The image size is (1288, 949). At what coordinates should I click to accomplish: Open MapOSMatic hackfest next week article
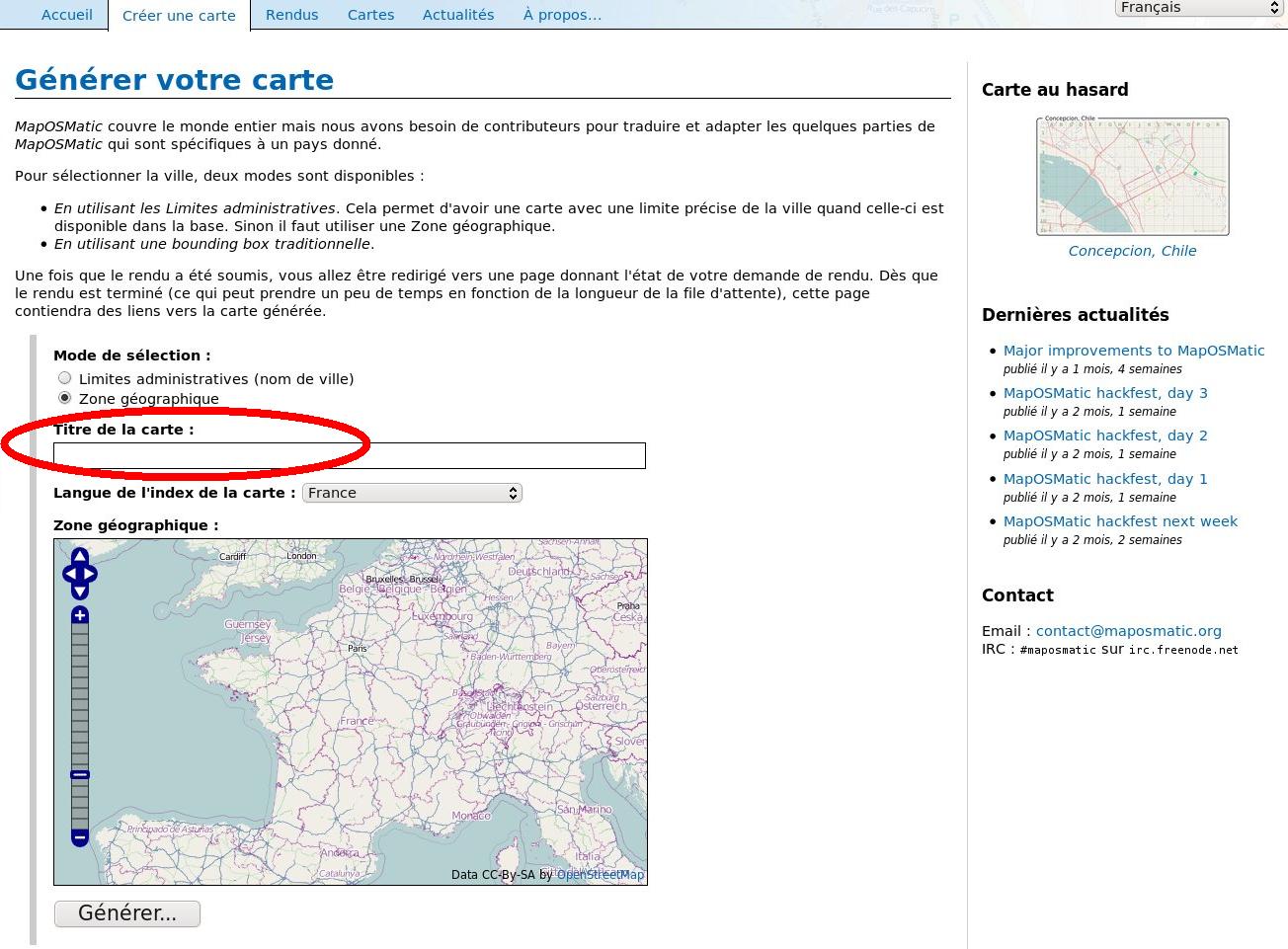(x=1120, y=521)
